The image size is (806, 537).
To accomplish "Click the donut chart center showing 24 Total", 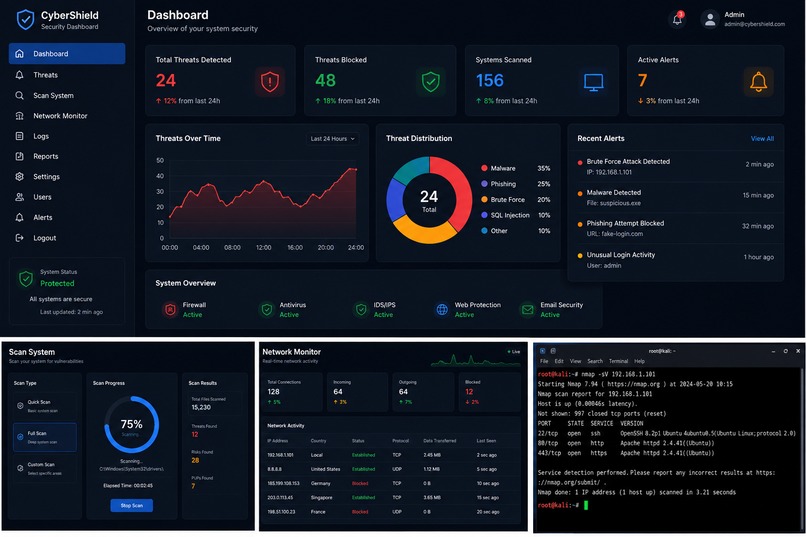I will [x=429, y=200].
